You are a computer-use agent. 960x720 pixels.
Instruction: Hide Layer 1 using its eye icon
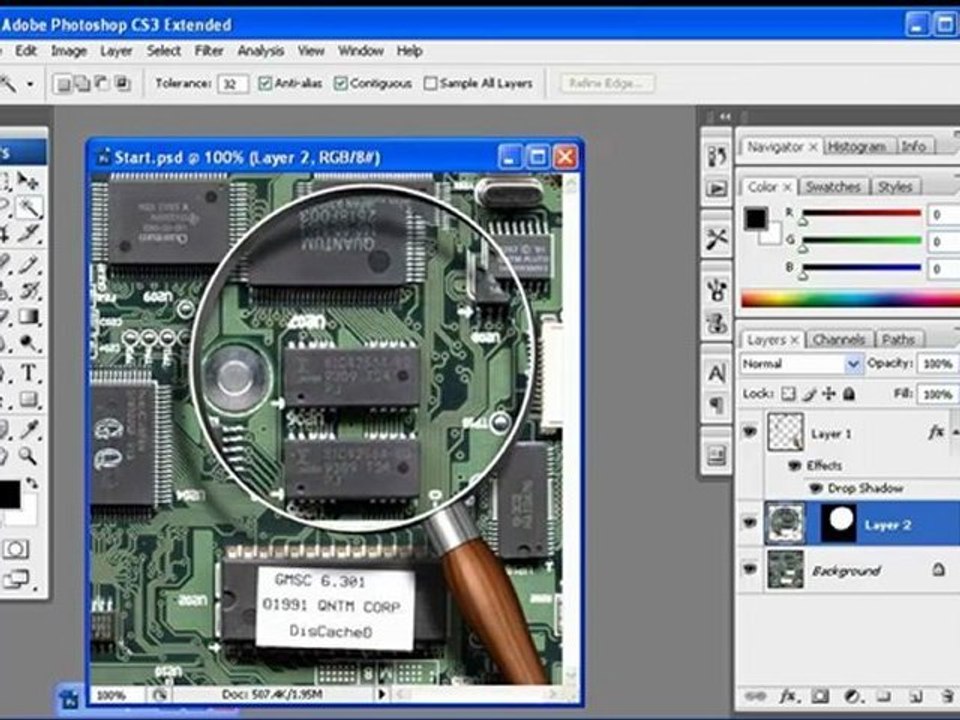(750, 432)
